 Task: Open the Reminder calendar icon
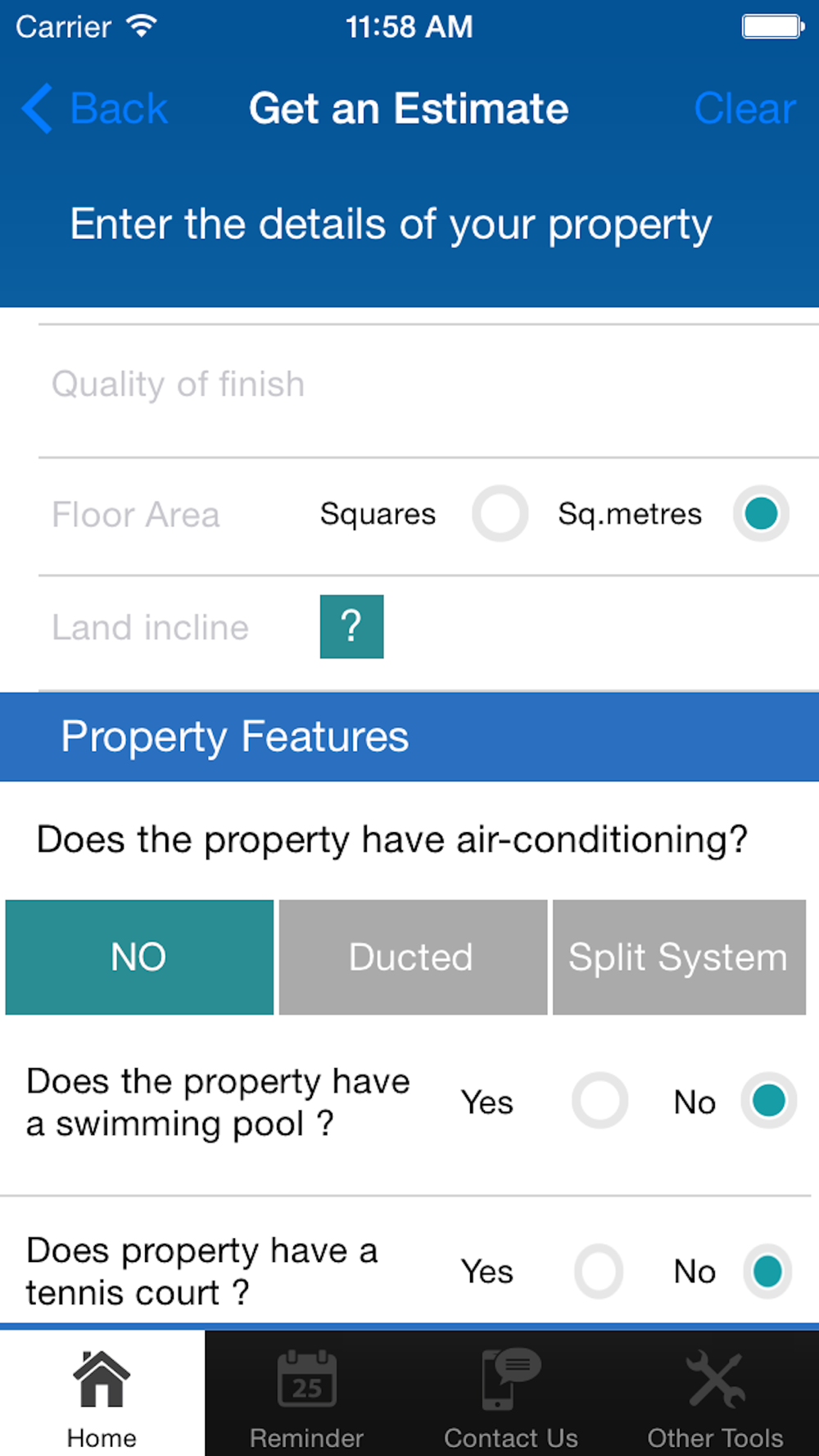click(x=306, y=1380)
